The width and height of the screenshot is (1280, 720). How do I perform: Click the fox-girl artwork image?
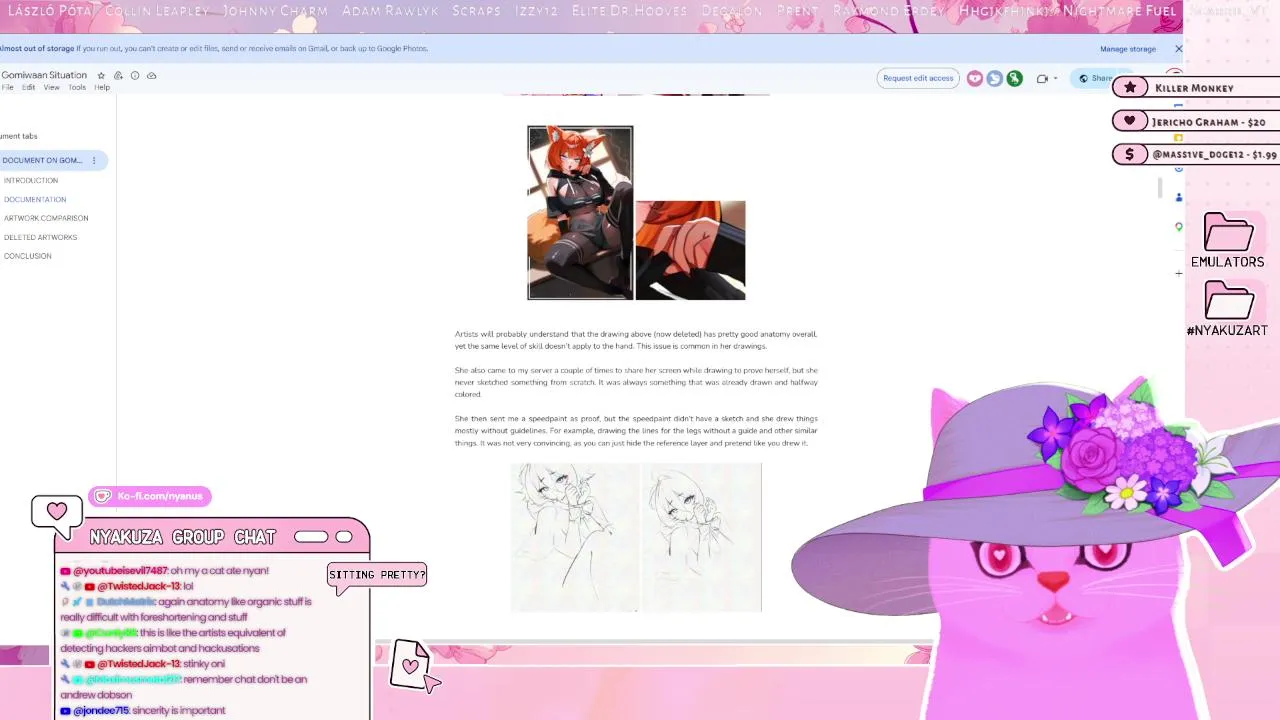click(580, 212)
